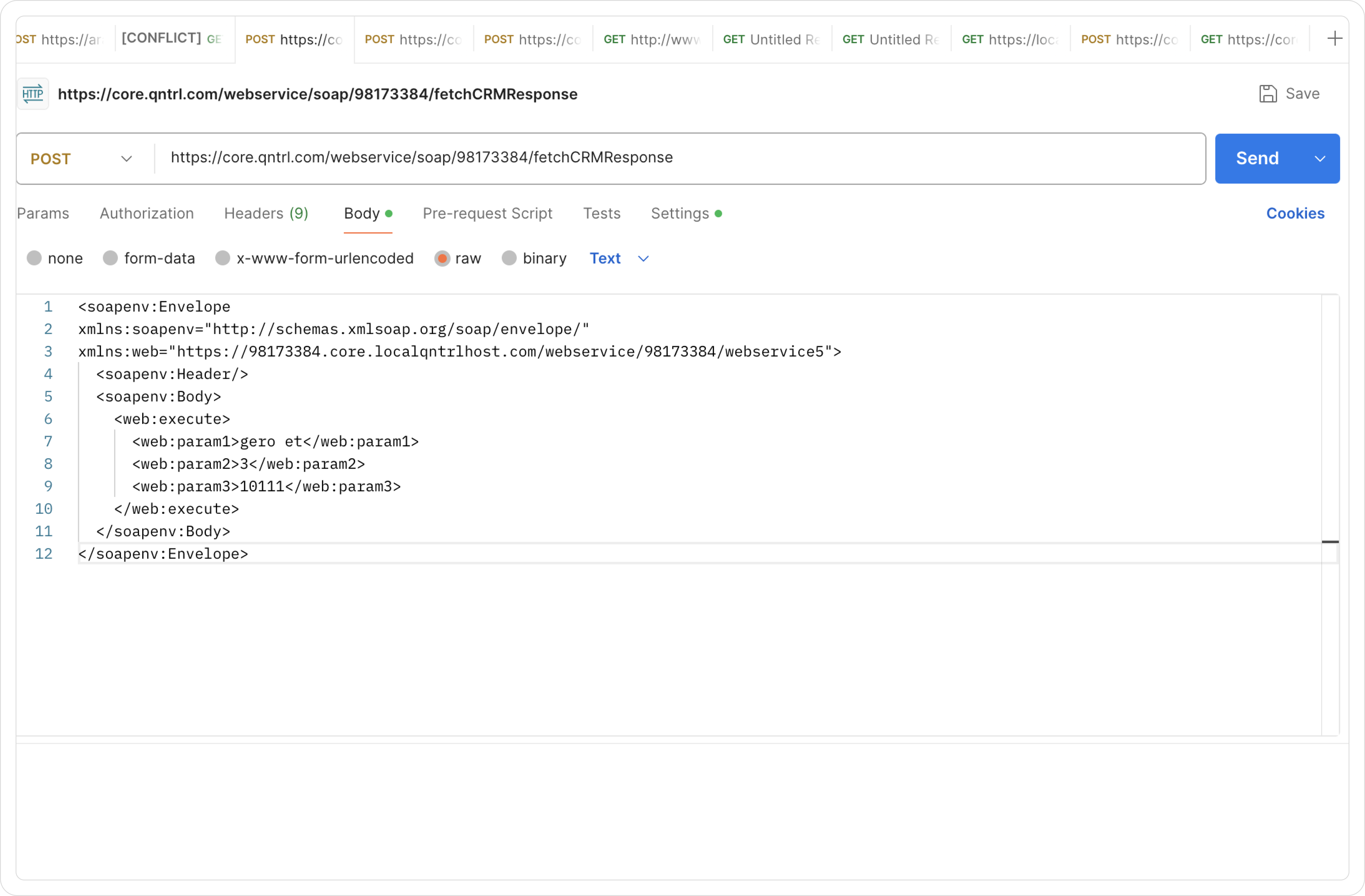Click the Save floppy disk icon
Image resolution: width=1365 pixels, height=896 pixels.
tap(1268, 93)
